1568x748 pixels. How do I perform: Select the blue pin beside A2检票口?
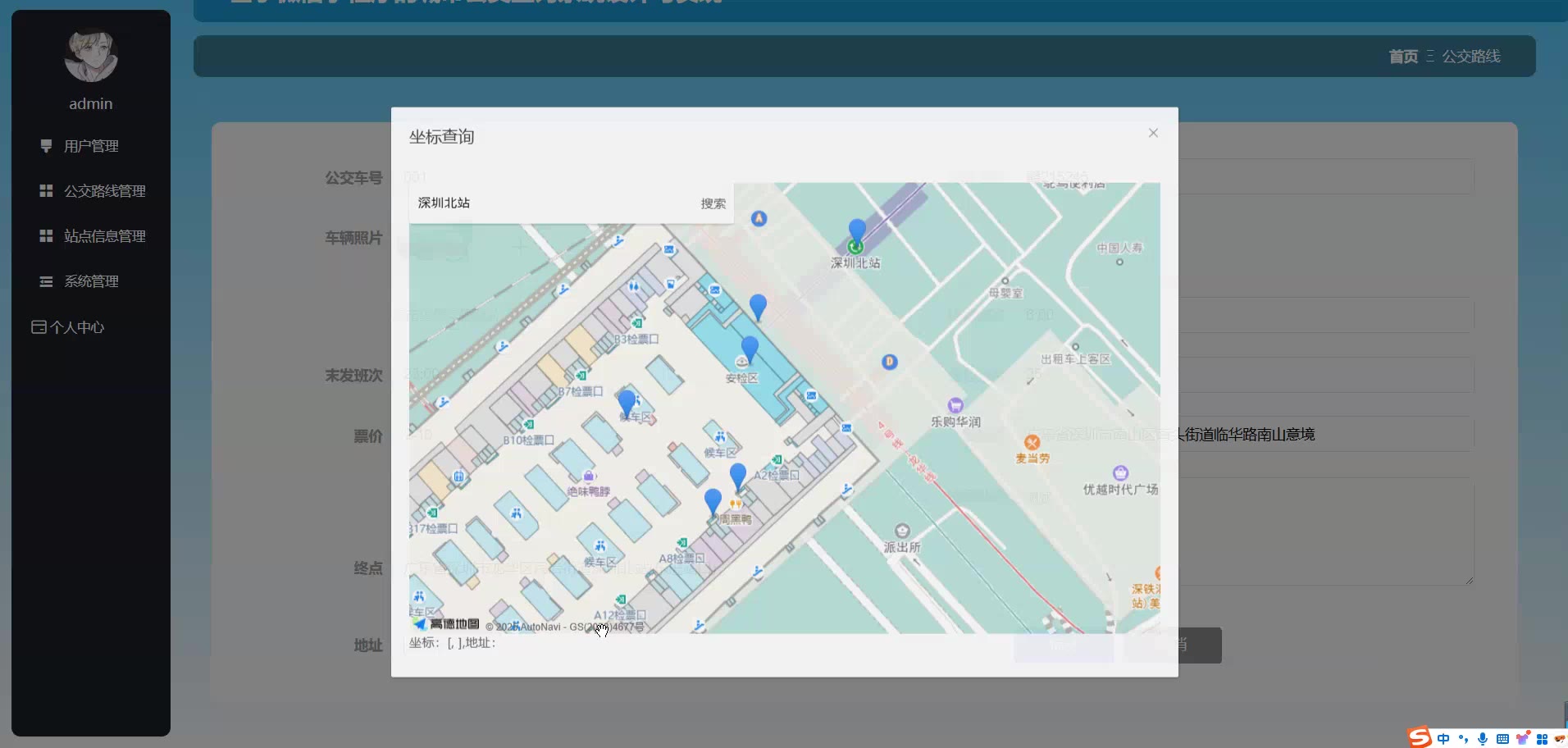[738, 475]
